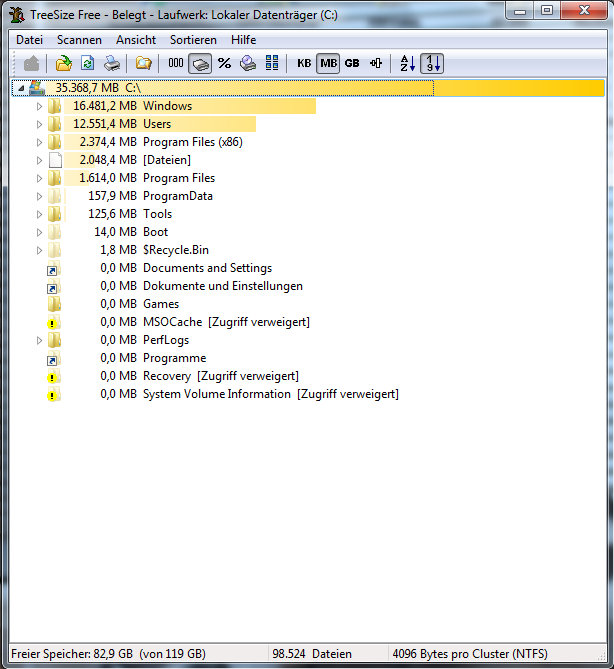Screen dimensions: 614x669
Task: Open the Scannen menu
Action: click(79, 40)
